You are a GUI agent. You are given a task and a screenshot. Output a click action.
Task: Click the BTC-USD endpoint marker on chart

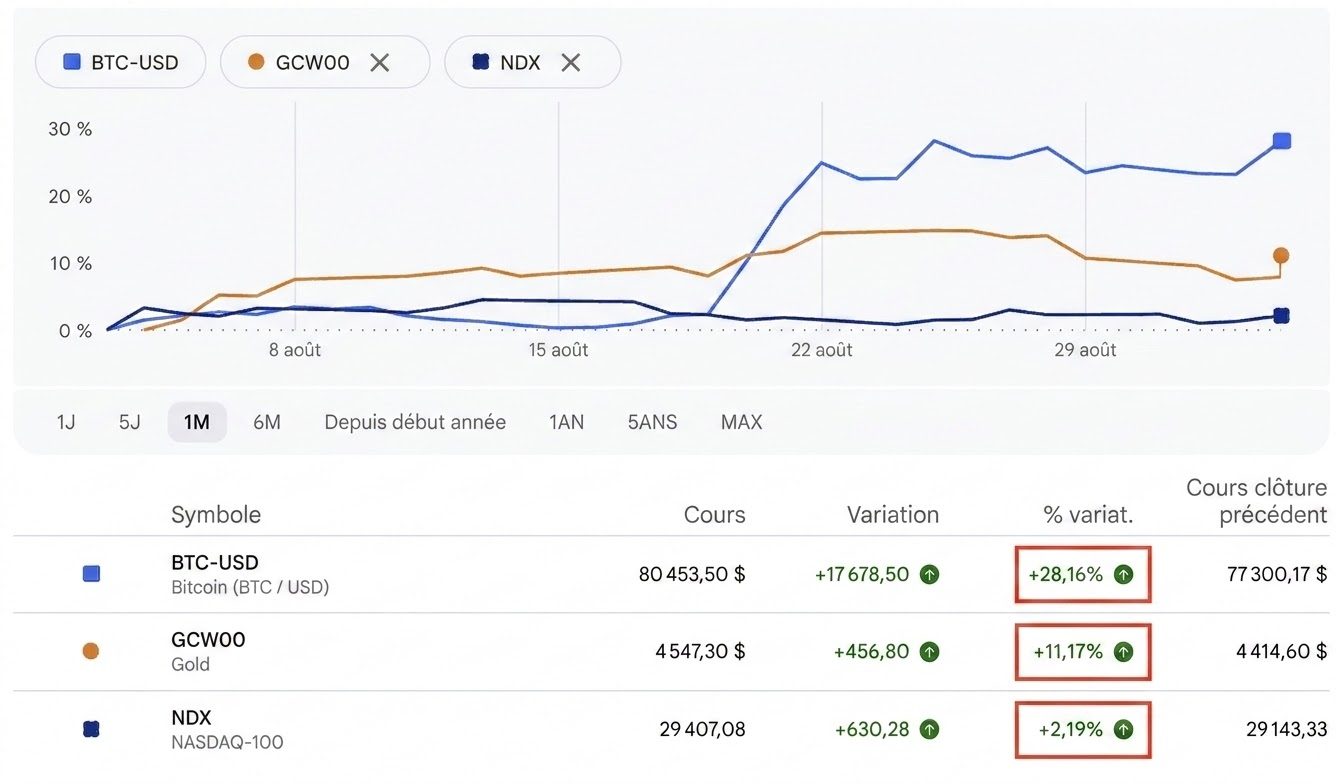pyautogui.click(x=1282, y=141)
